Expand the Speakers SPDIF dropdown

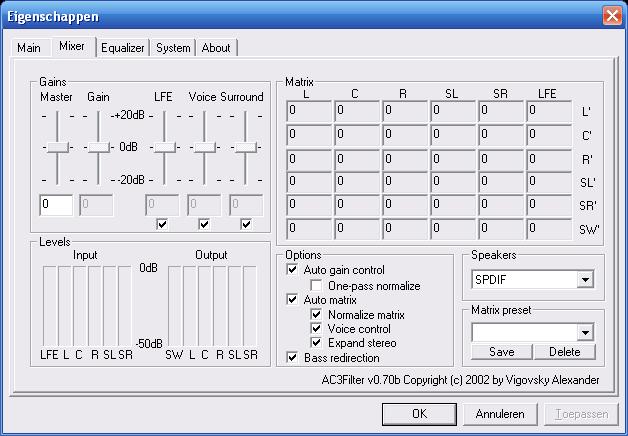[x=585, y=280]
